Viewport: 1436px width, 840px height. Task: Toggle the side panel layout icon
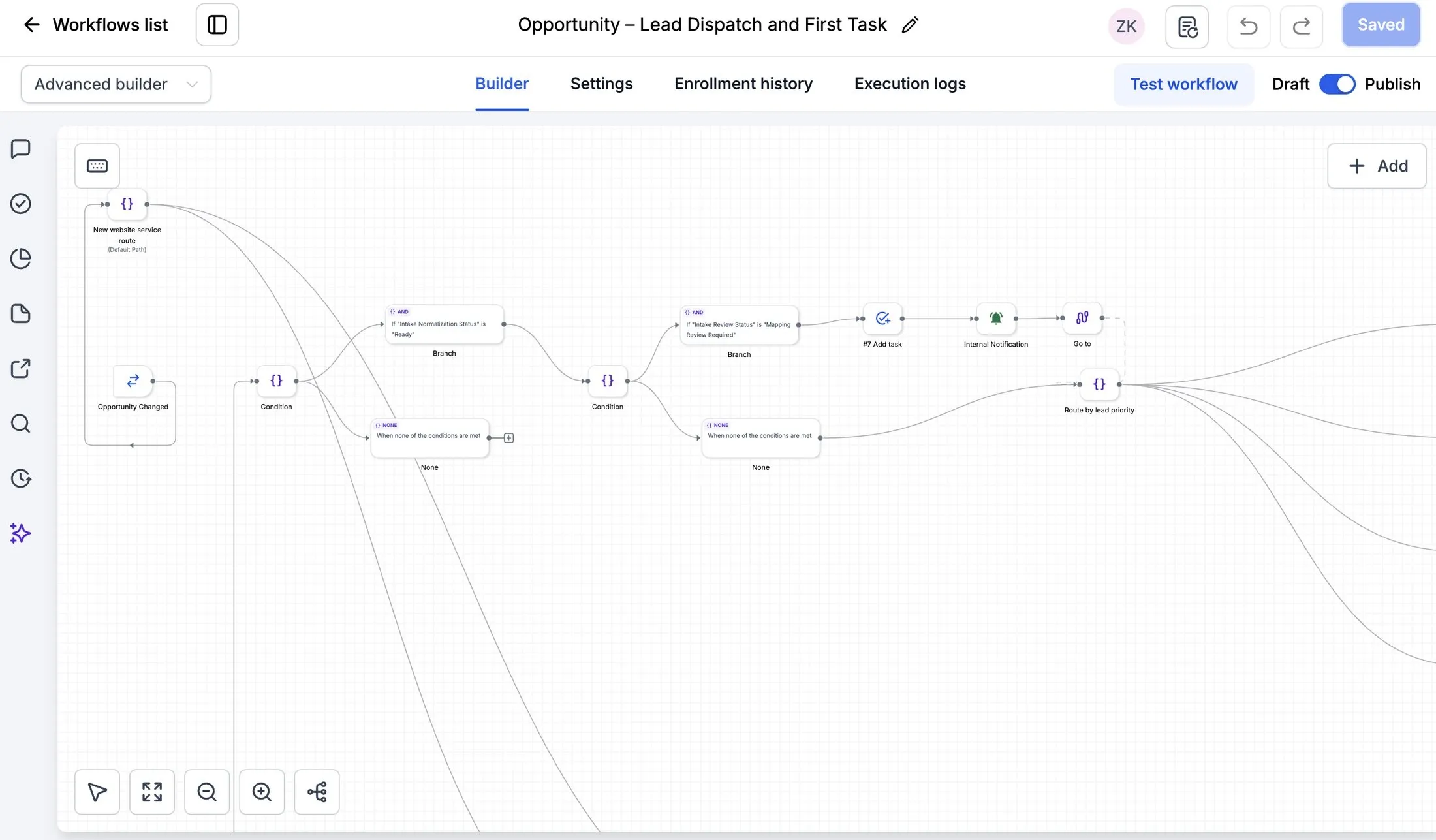coord(217,25)
